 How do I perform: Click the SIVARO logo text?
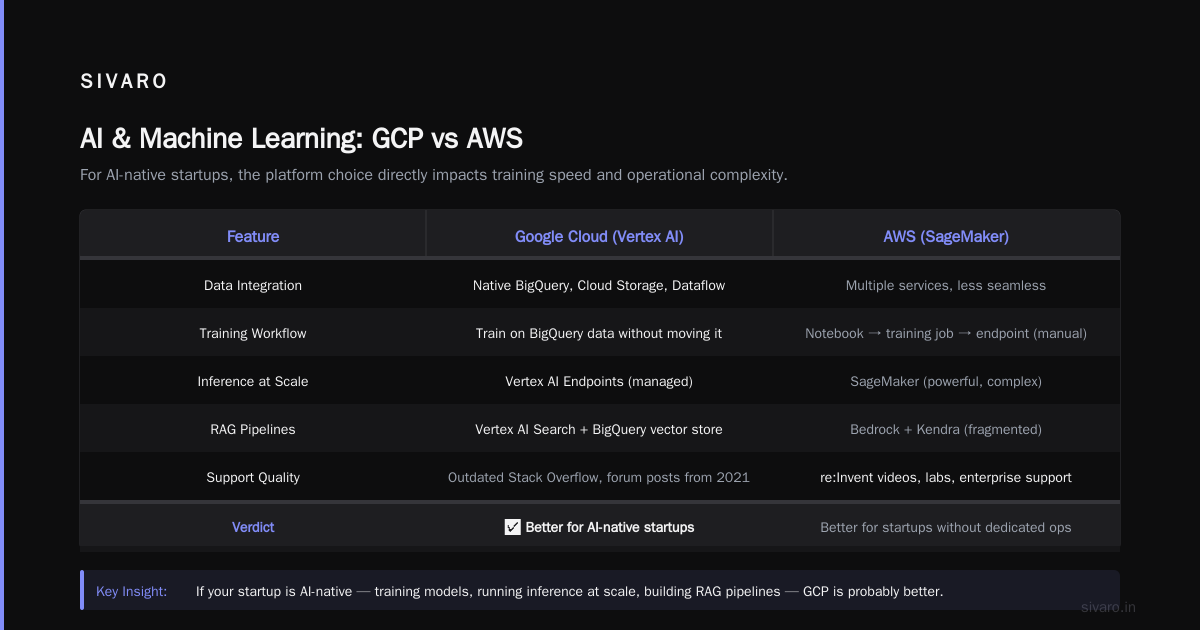[x=124, y=82]
